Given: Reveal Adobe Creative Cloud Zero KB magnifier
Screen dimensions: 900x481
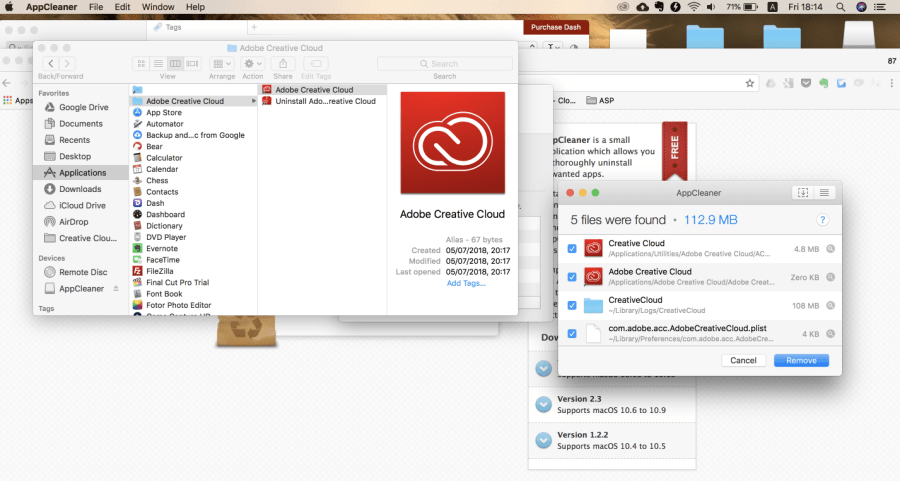Looking at the screenshot, I should (x=831, y=277).
